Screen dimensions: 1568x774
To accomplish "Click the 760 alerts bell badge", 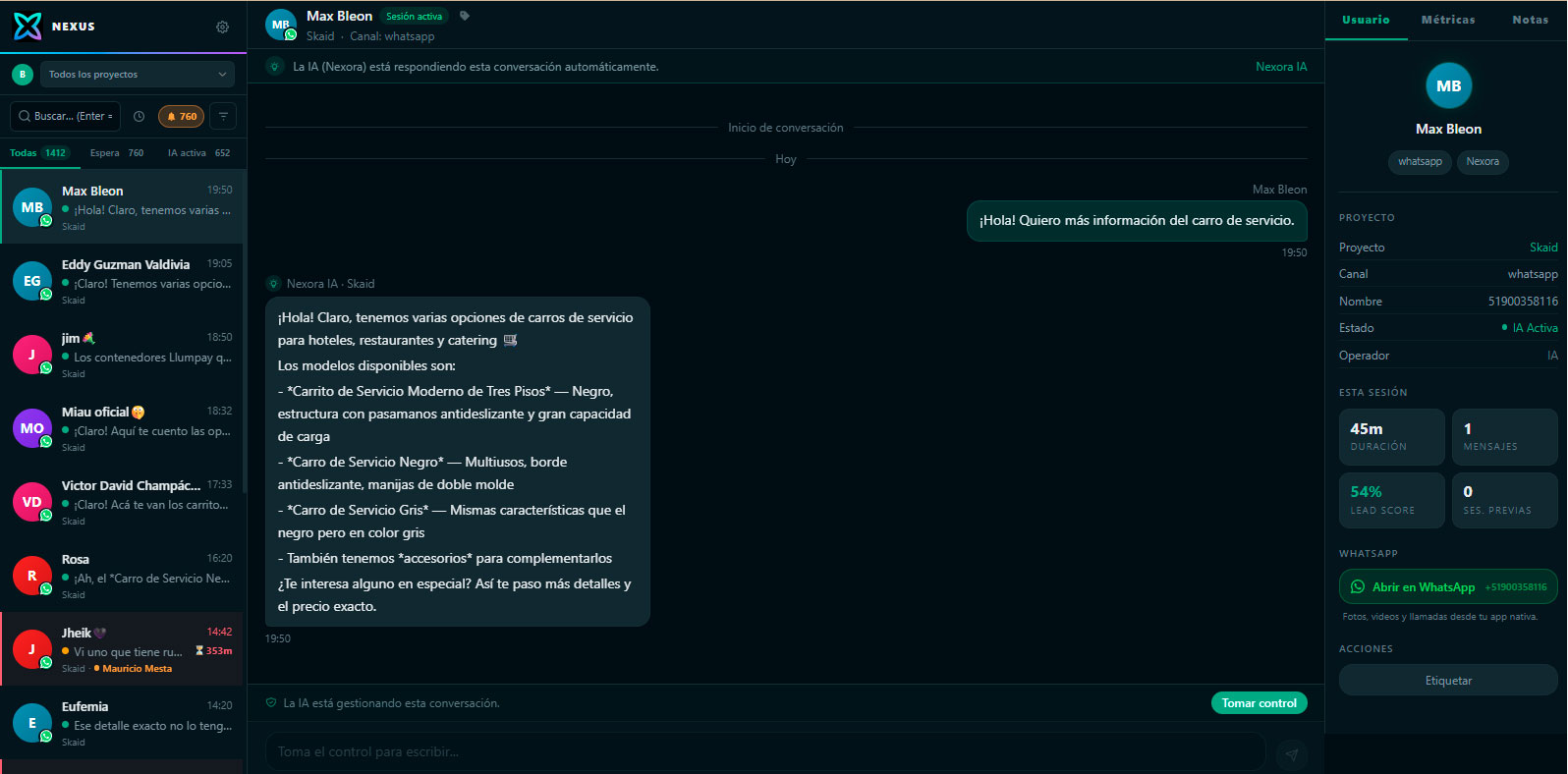I will point(182,116).
